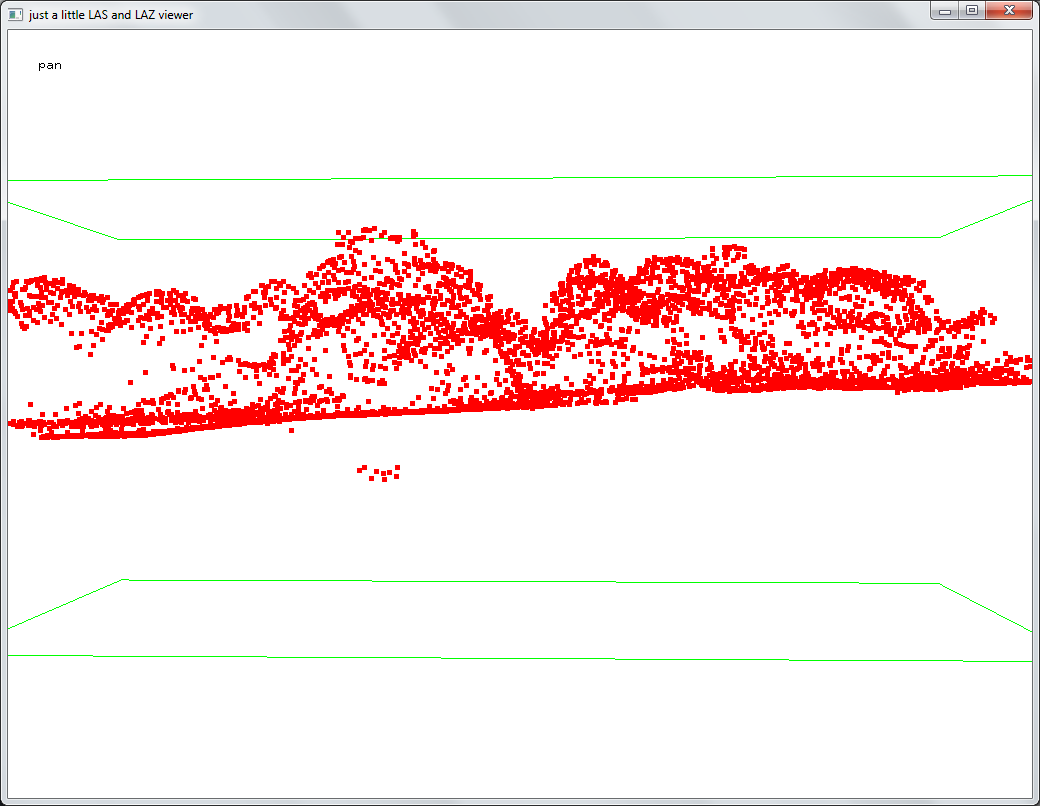The width and height of the screenshot is (1040, 806).
Task: Click the upper-left inner bounding box corner
Action: pos(118,239)
